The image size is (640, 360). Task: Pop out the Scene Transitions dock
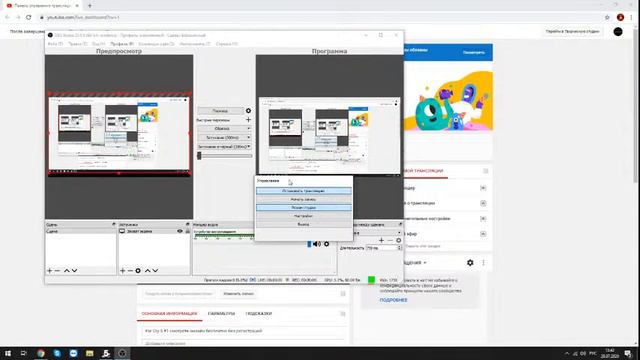click(400, 224)
